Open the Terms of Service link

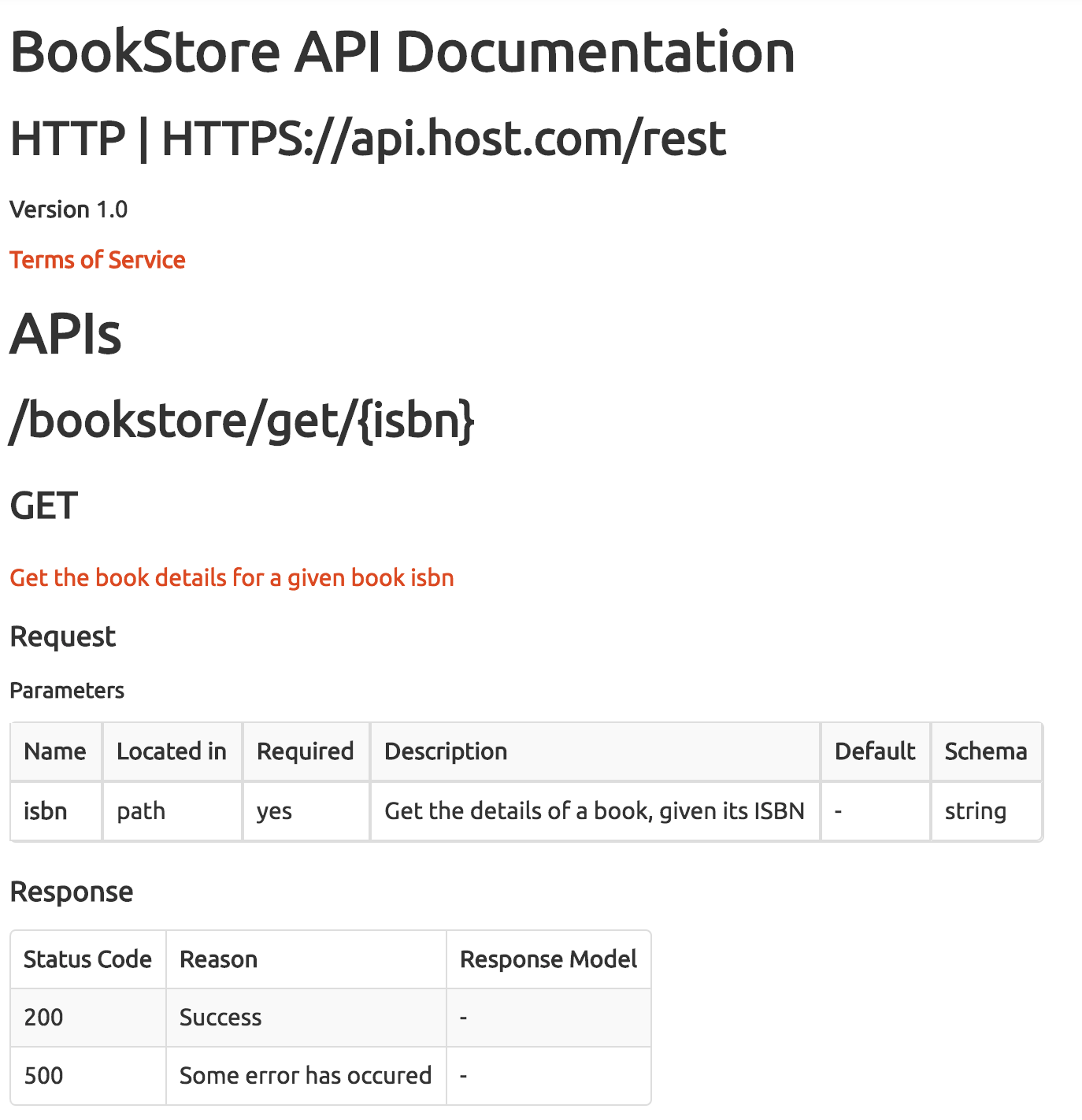[98, 260]
